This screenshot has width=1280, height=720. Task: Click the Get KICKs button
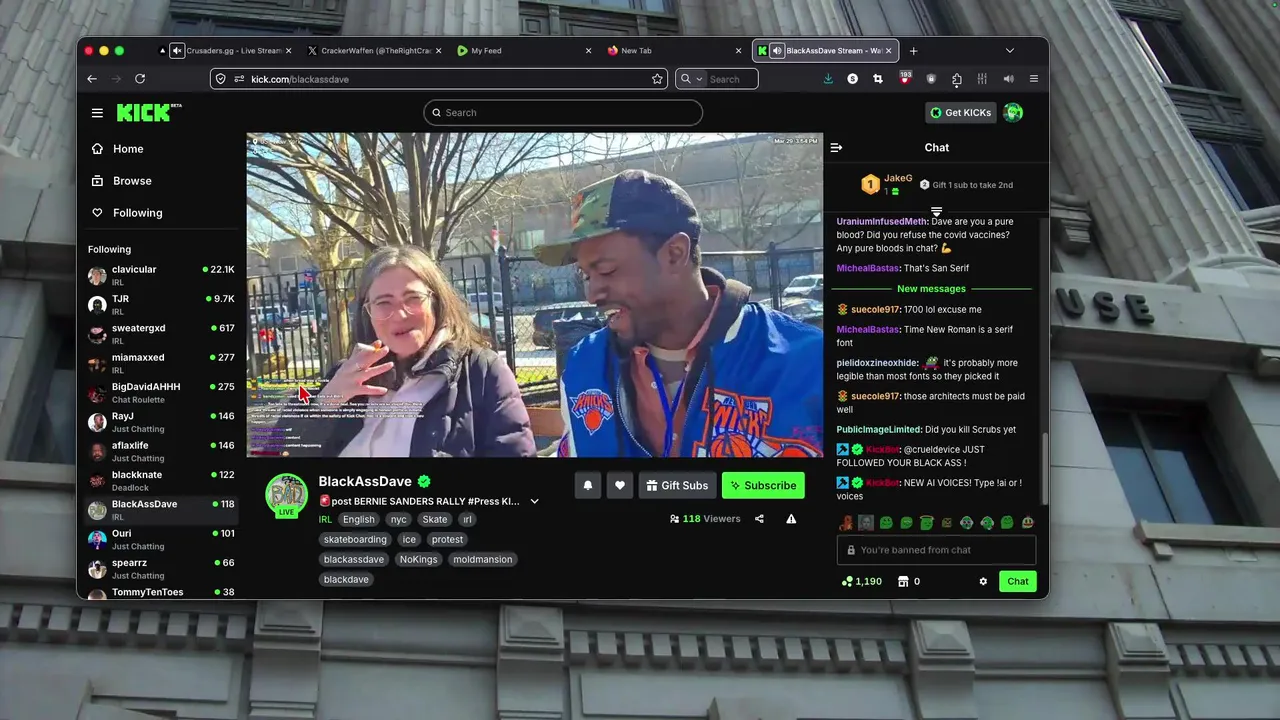coord(960,112)
